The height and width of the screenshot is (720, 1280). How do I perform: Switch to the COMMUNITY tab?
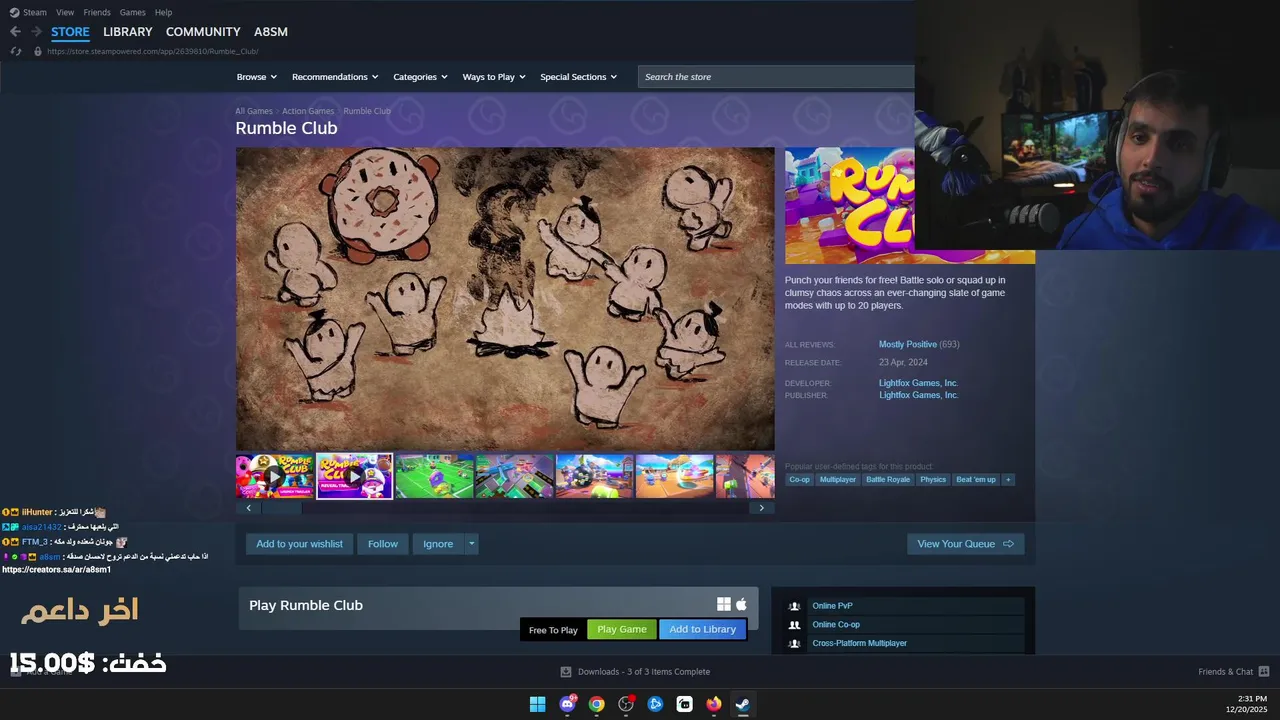coord(203,32)
